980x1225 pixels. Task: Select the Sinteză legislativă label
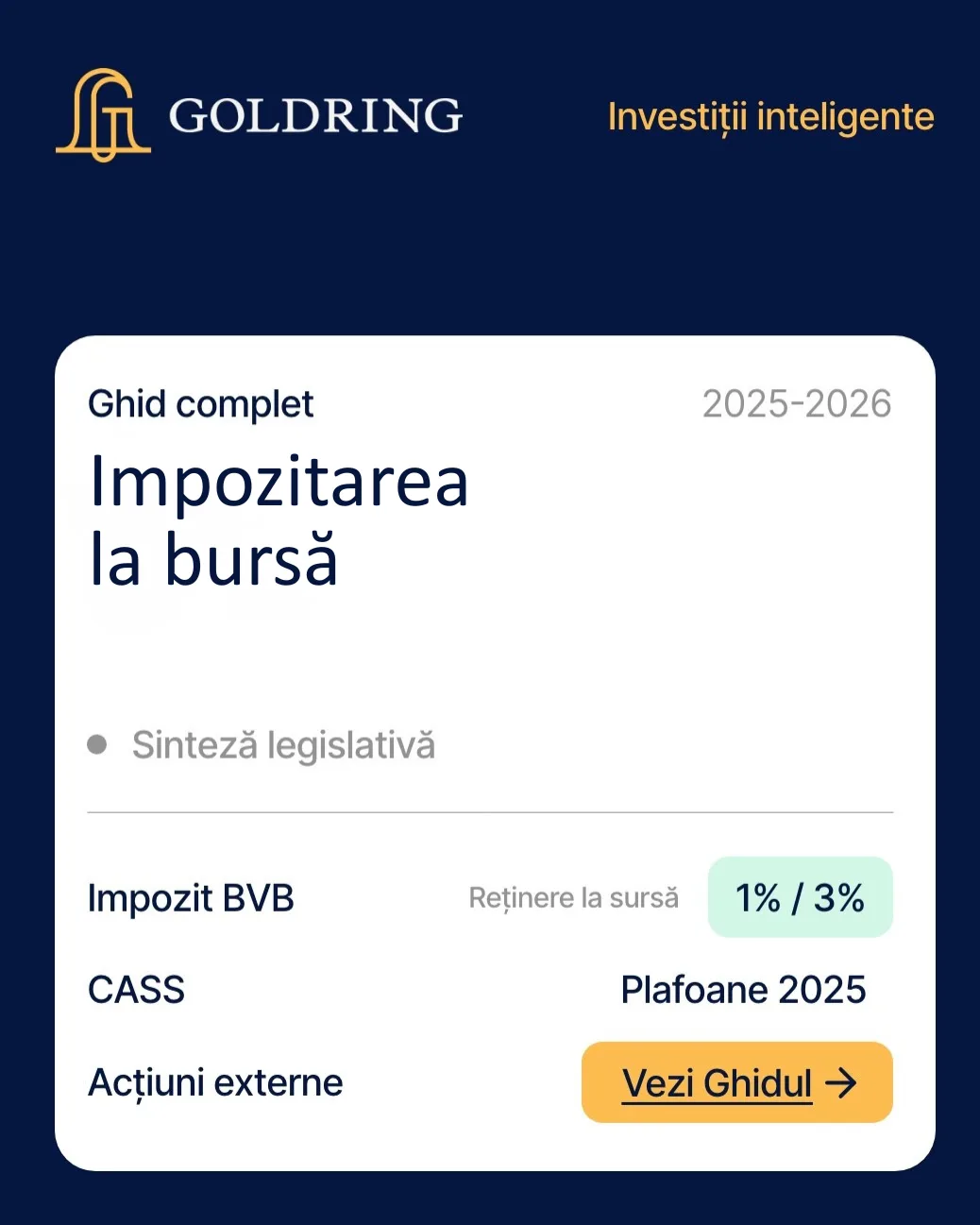283,745
